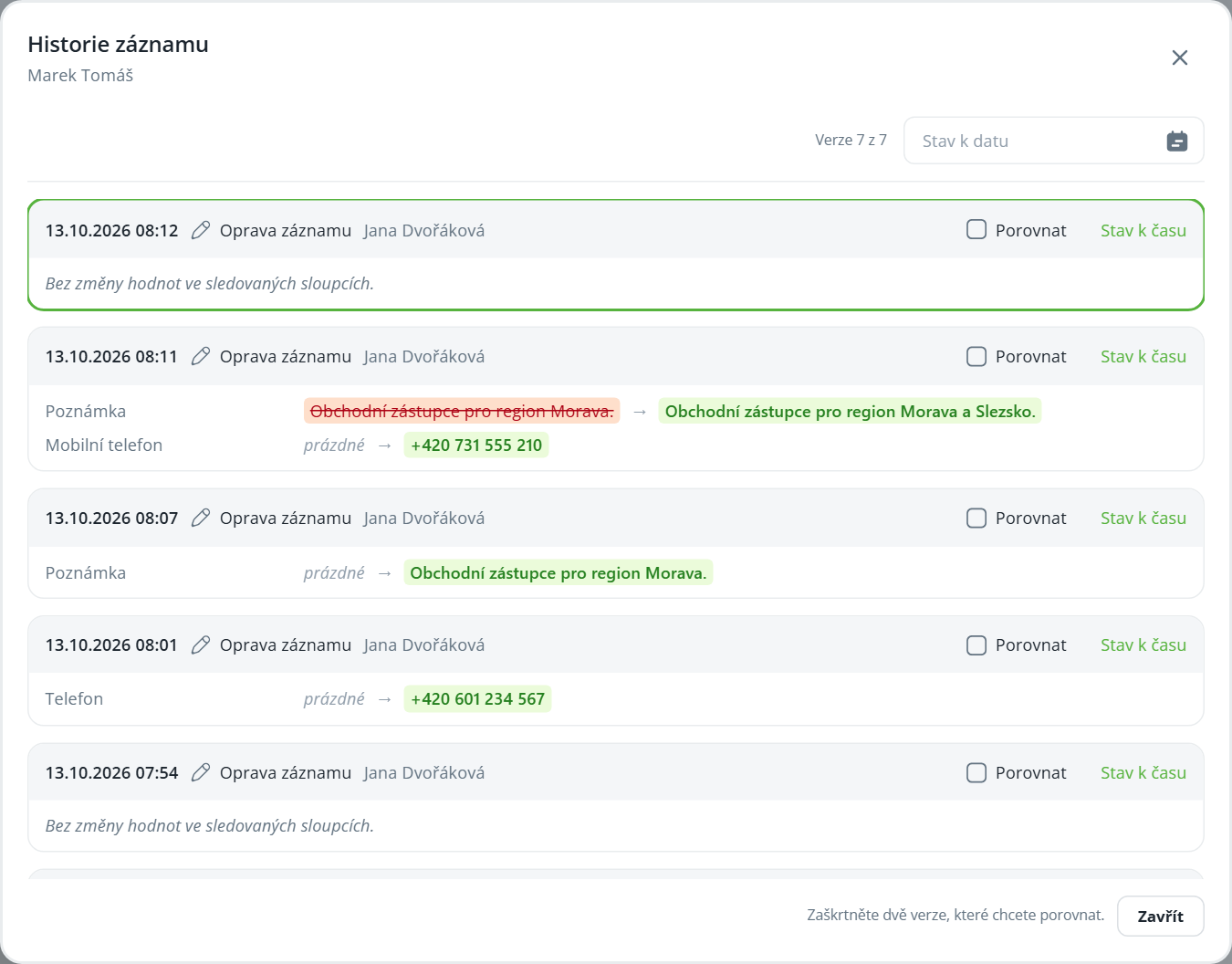Click the Mobilní telefon field label
This screenshot has width=1232, height=964.
coord(104,445)
